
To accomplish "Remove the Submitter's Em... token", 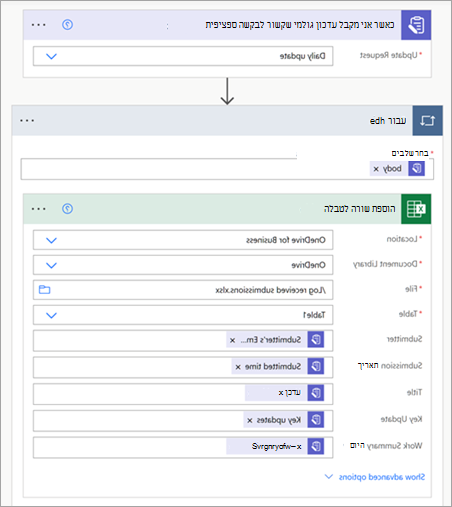I will (x=233, y=340).
